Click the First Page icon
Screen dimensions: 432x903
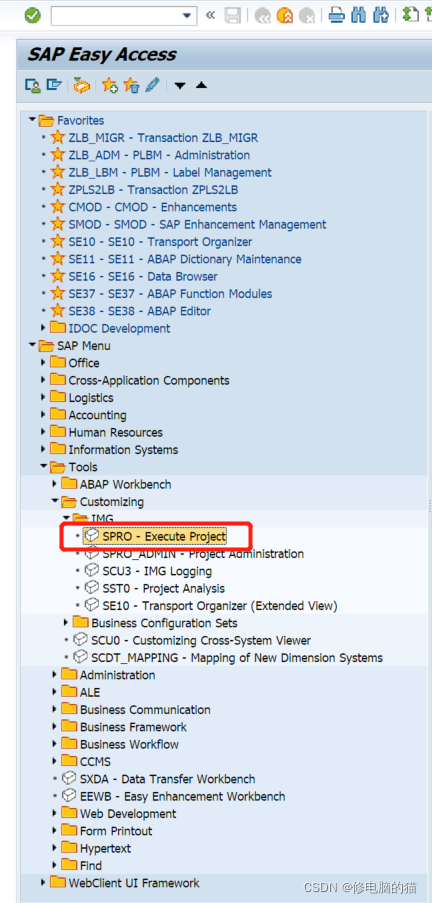410,15
